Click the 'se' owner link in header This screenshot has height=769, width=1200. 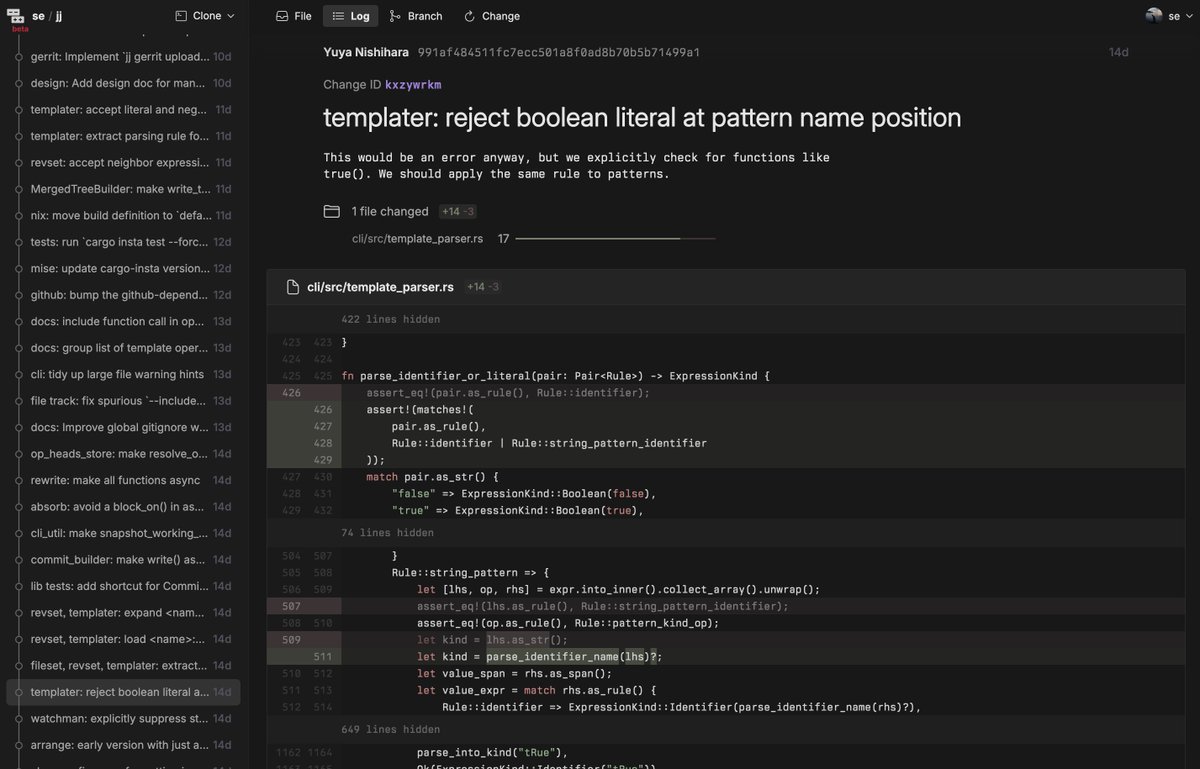38,16
